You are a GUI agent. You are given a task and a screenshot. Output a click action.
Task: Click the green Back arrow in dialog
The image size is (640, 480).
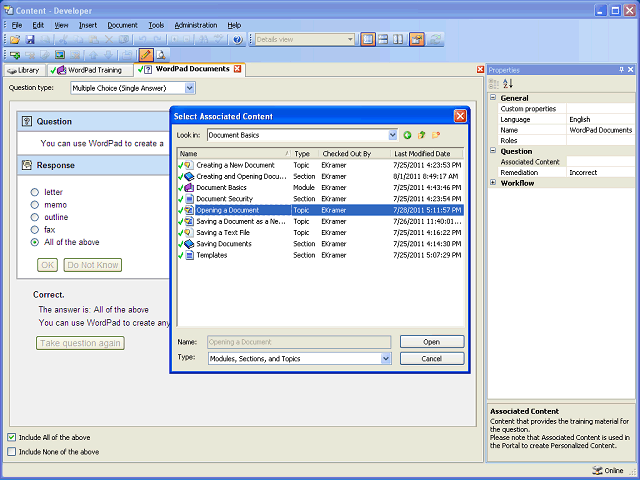(407, 135)
